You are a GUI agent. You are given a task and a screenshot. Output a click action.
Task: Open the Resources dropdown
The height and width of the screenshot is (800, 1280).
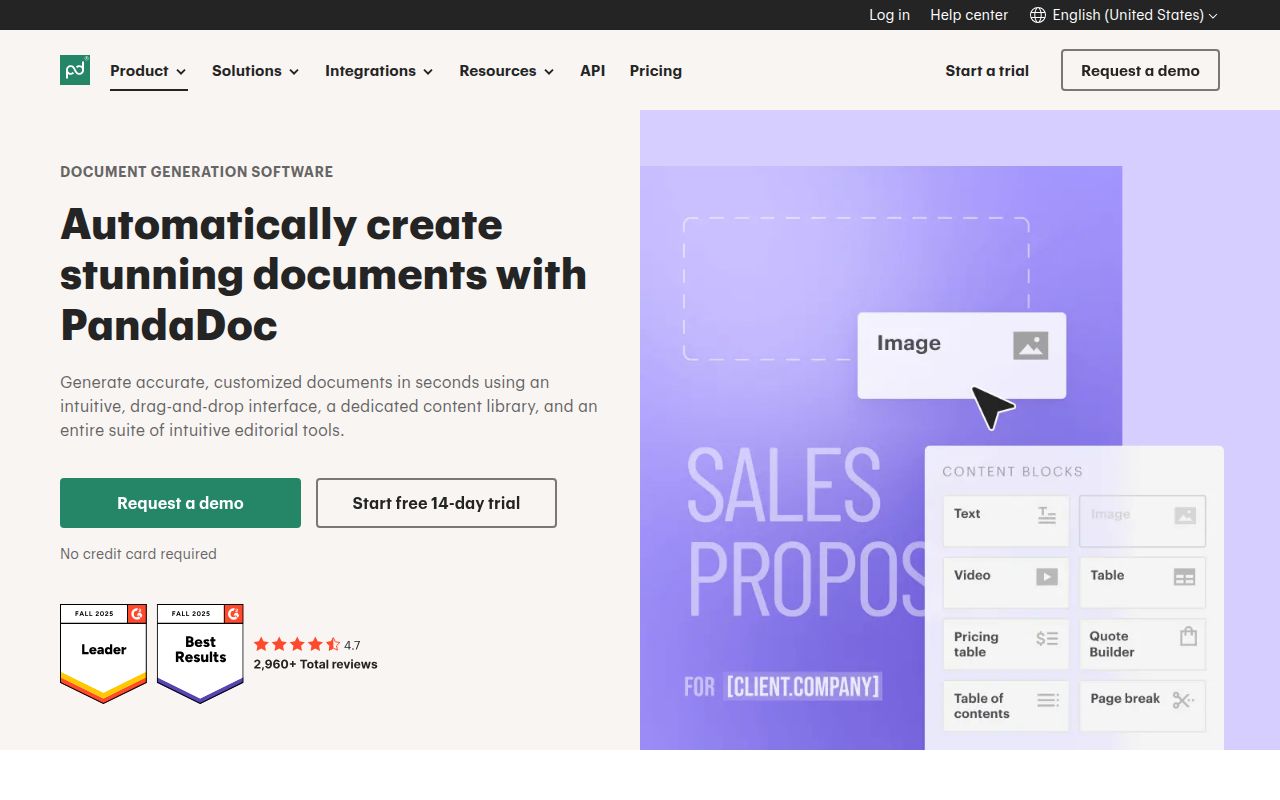(507, 71)
